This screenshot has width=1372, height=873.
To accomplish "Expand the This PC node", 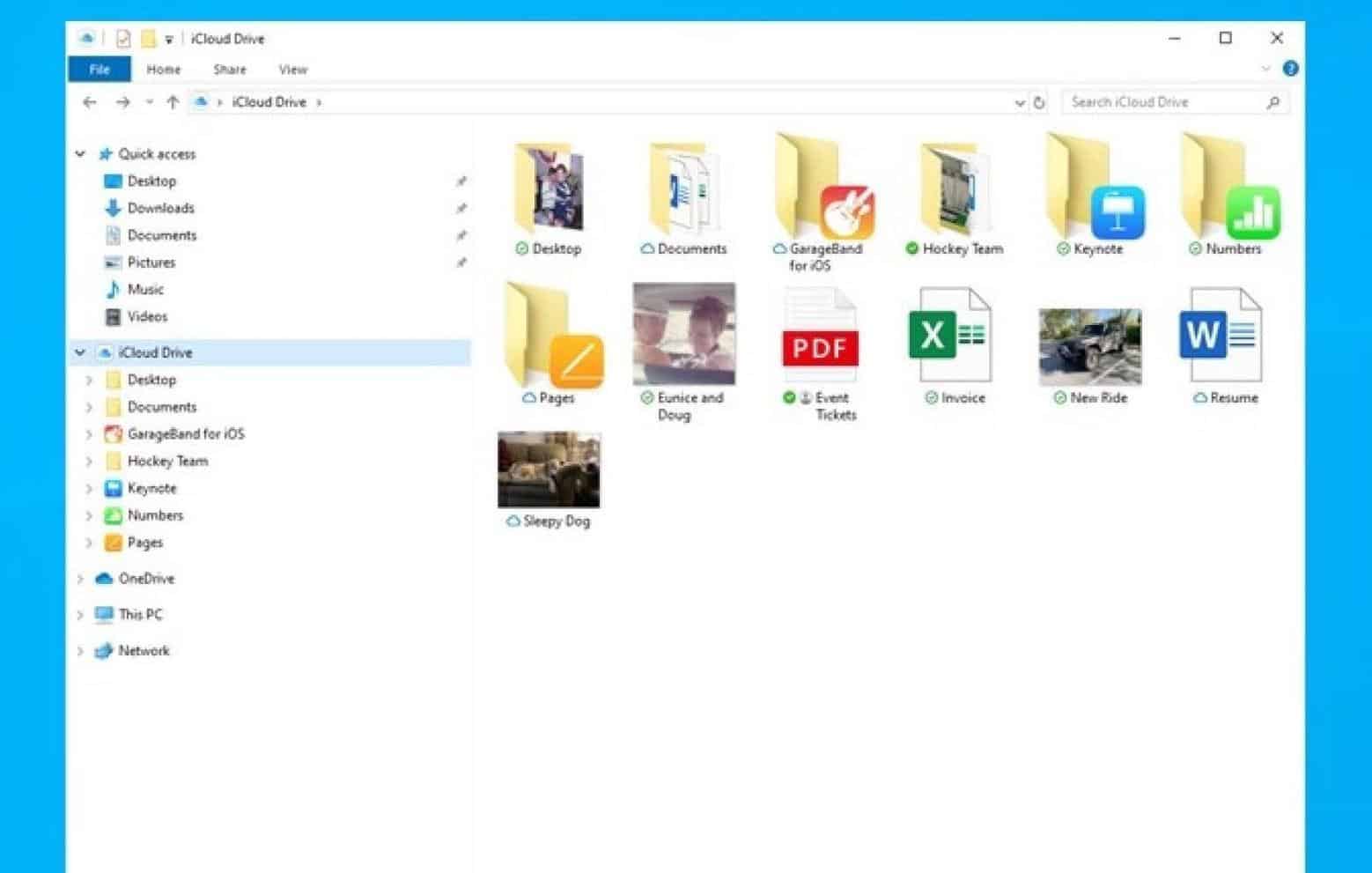I will coord(80,615).
